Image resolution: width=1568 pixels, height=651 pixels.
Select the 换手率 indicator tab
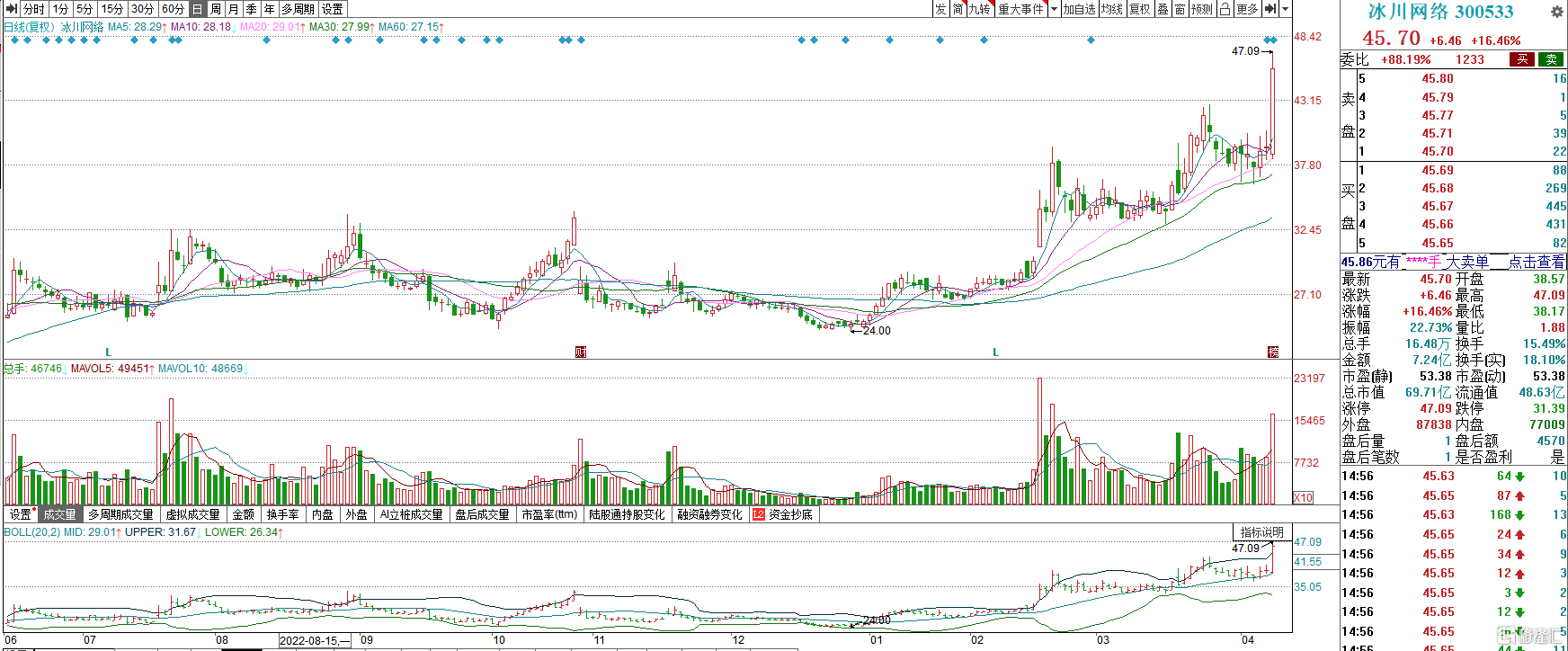tap(282, 514)
